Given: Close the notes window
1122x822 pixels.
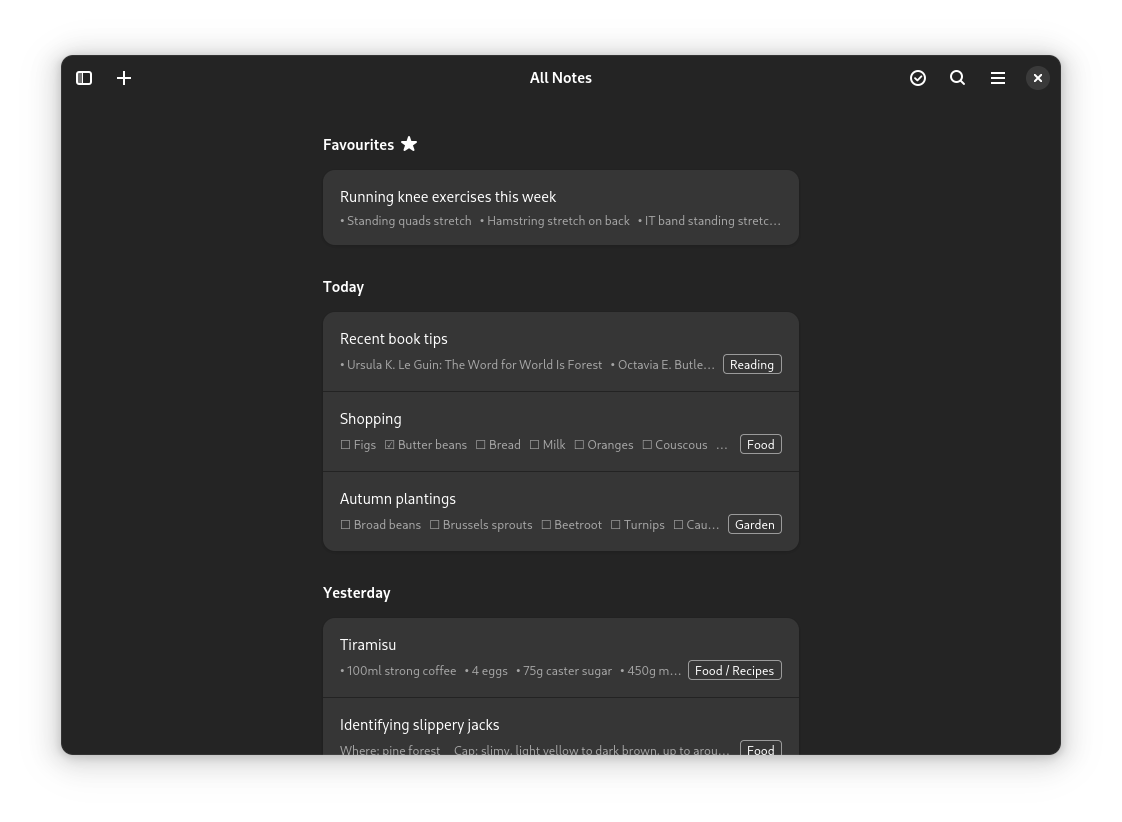Looking at the screenshot, I should click(1038, 78).
